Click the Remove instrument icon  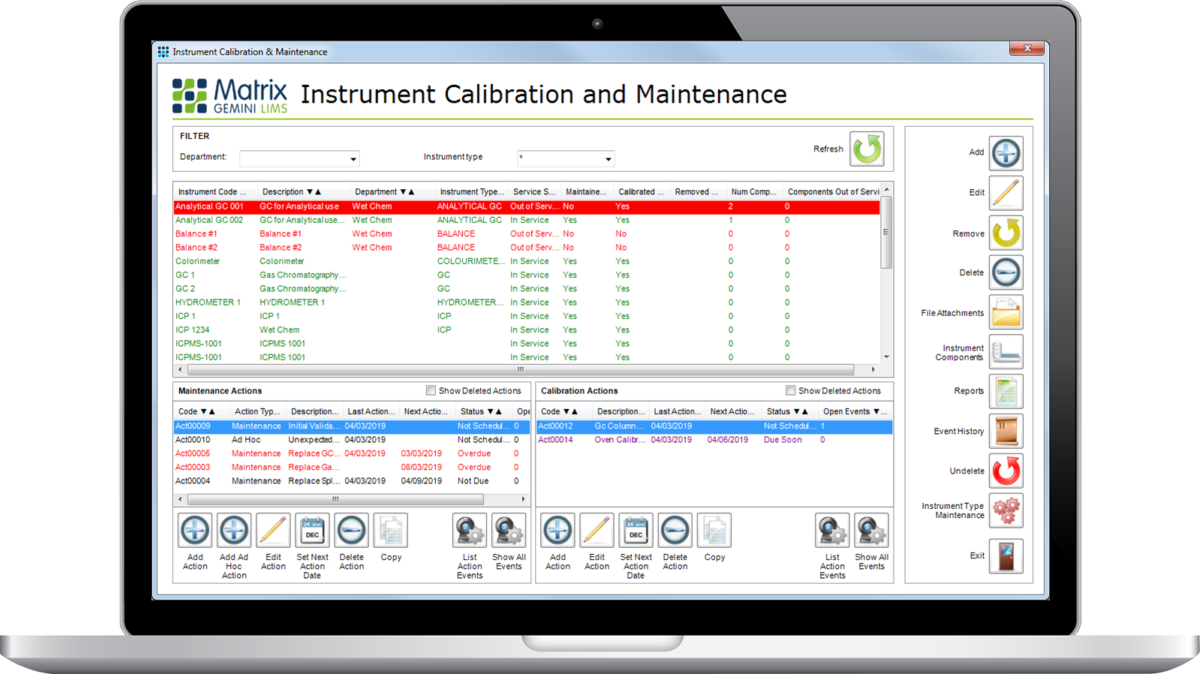tap(1006, 233)
